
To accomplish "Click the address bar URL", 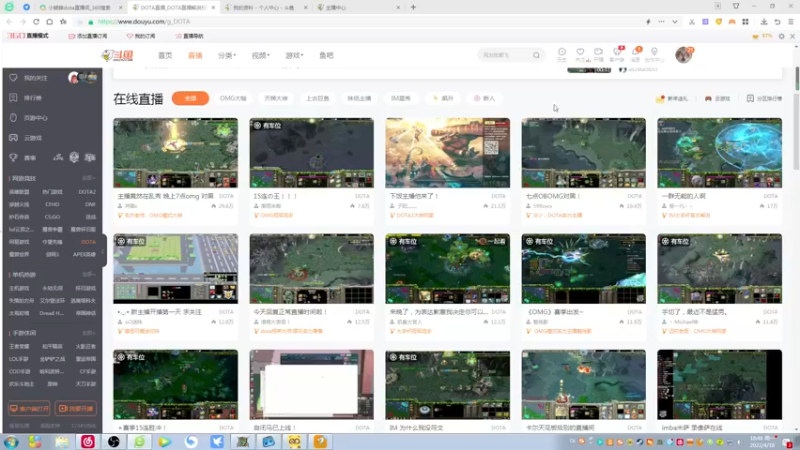I will [144, 22].
